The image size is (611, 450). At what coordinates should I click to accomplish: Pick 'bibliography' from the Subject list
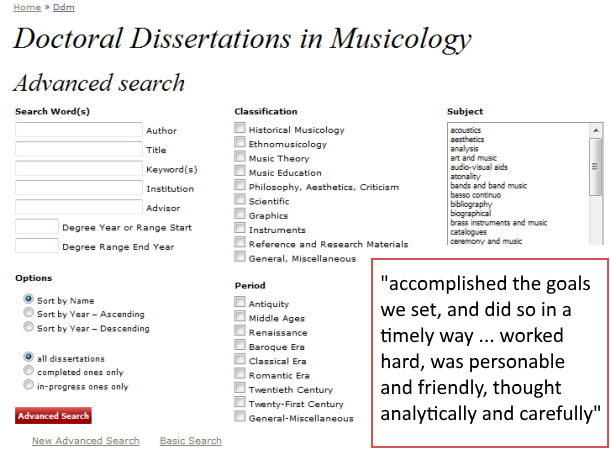472,204
